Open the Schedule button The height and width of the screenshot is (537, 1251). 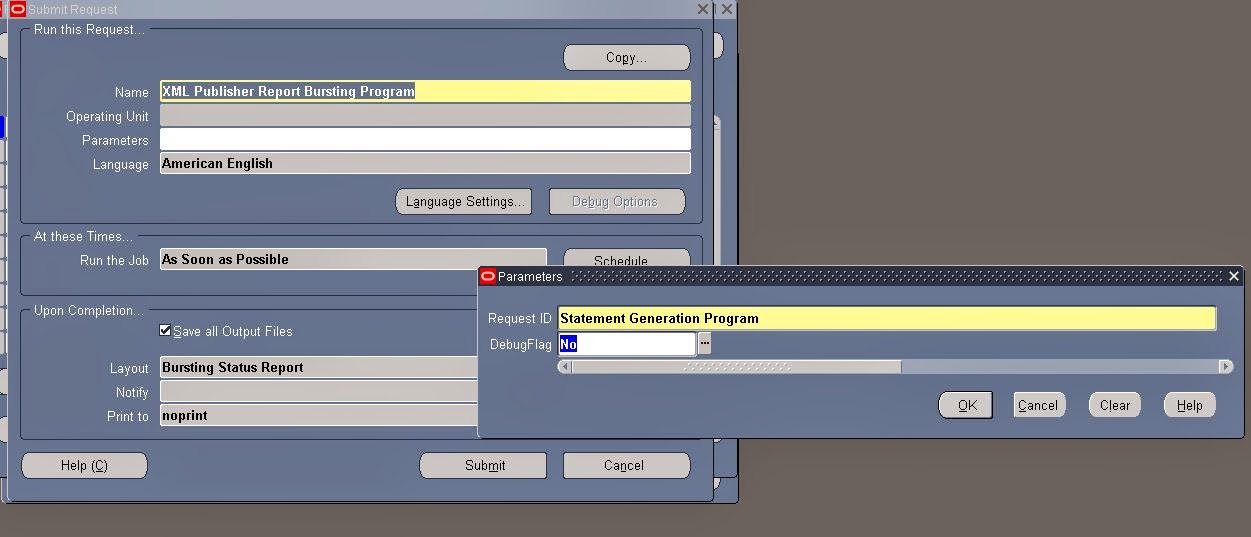point(626,259)
